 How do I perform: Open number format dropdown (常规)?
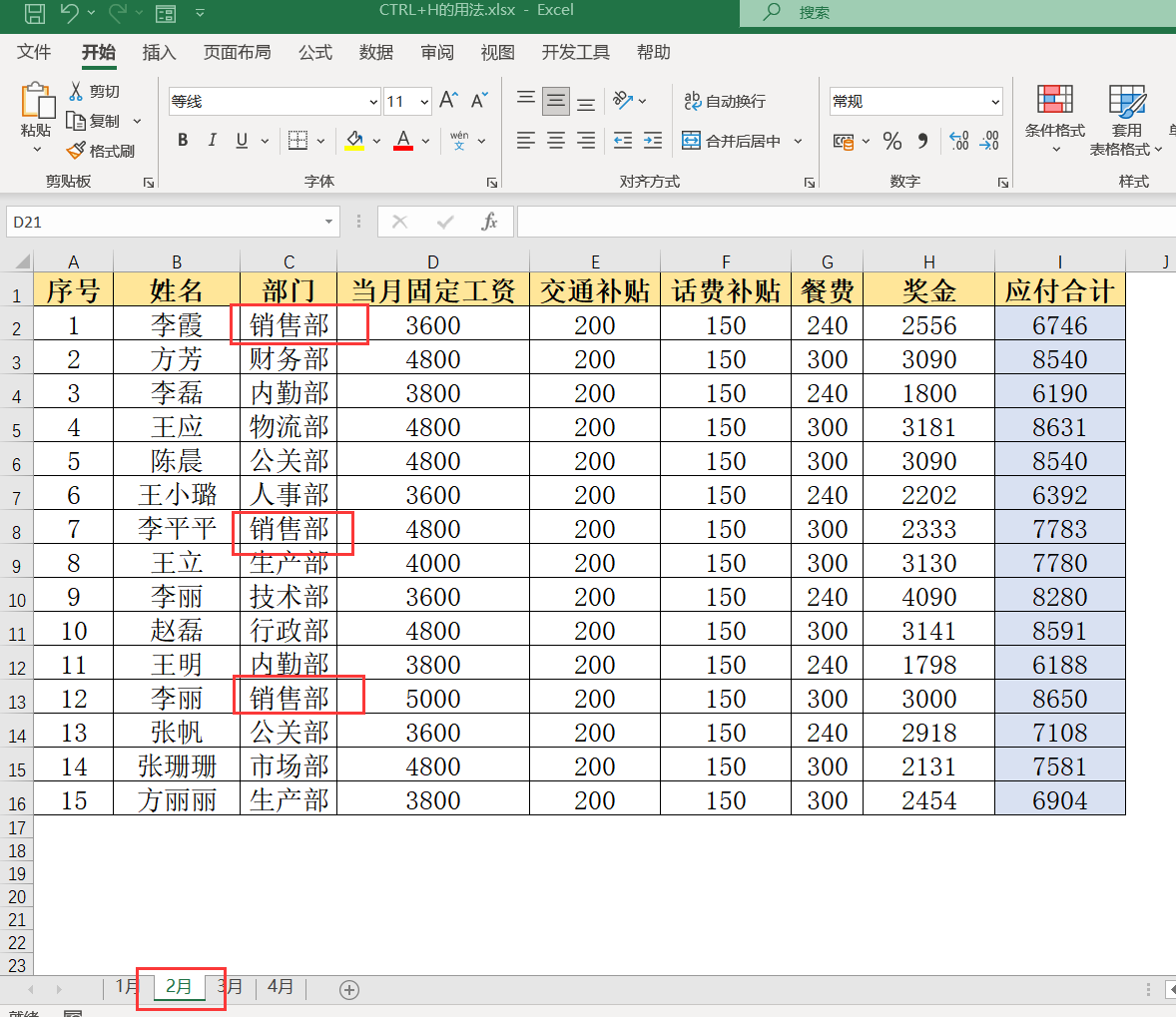(x=995, y=101)
